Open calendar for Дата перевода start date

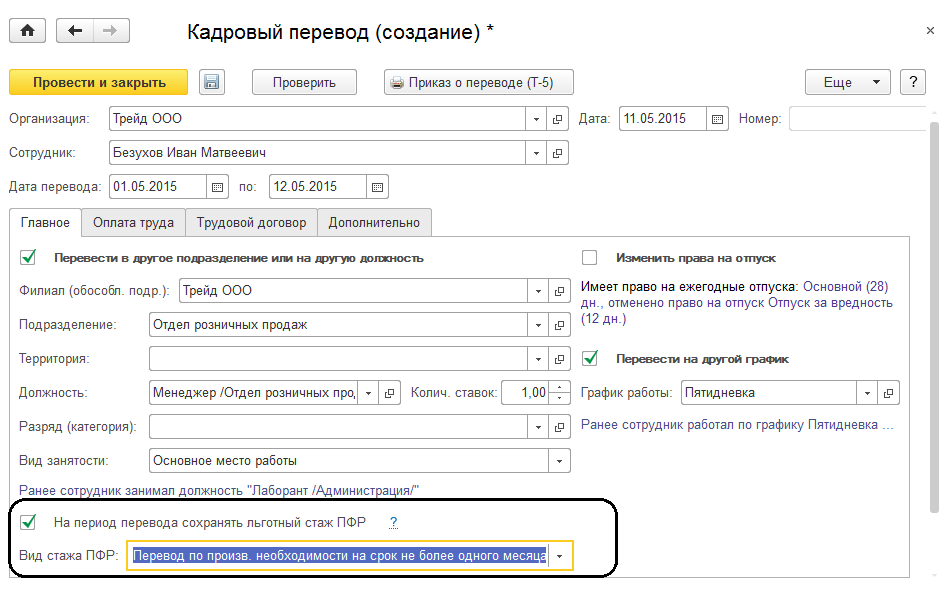coord(218,187)
